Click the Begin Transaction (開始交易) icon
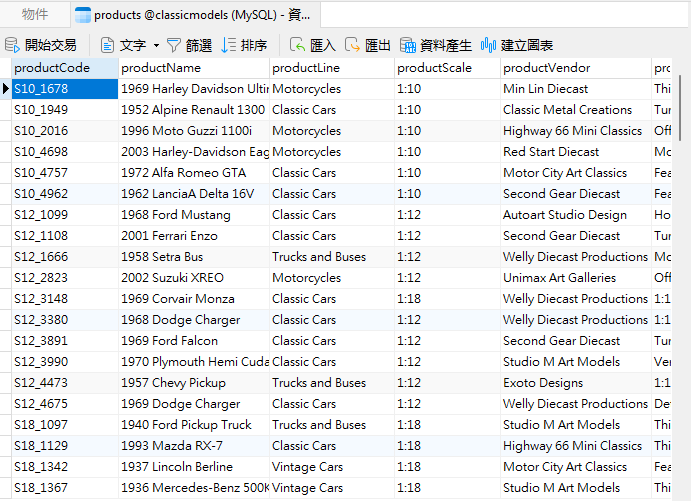This screenshot has width=691, height=501. coord(13,45)
